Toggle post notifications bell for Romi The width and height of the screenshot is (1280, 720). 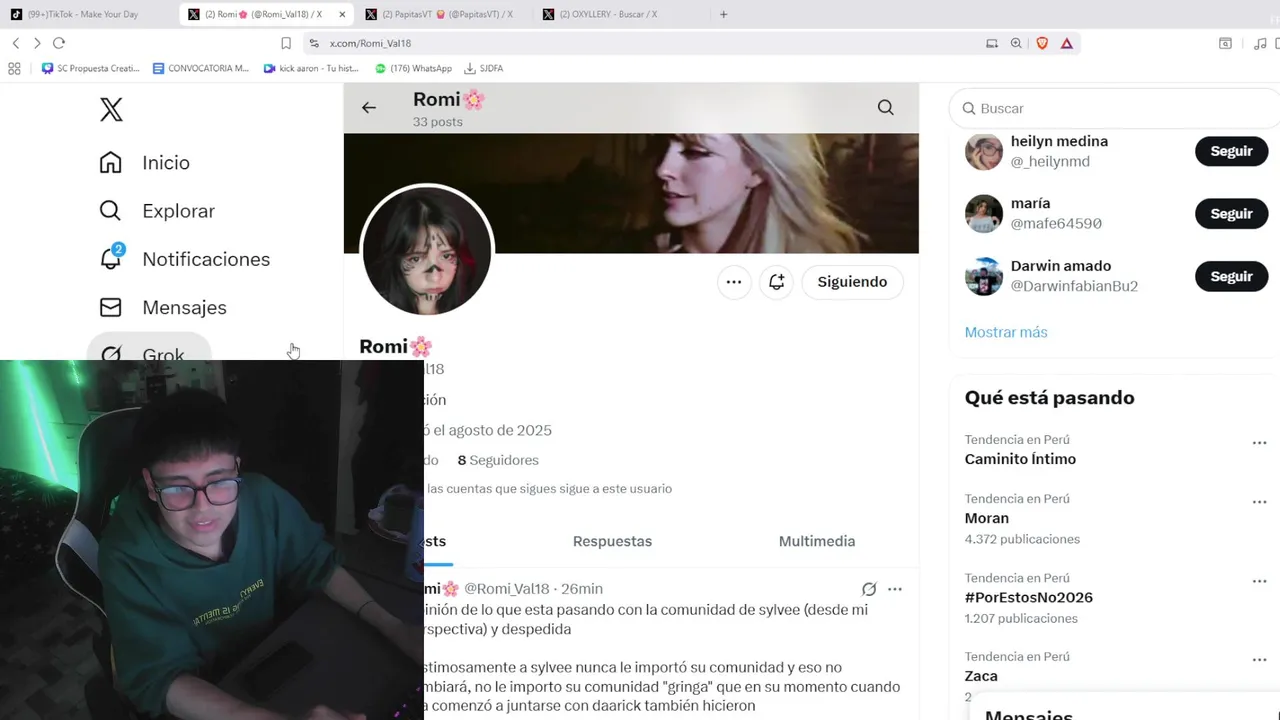point(777,282)
